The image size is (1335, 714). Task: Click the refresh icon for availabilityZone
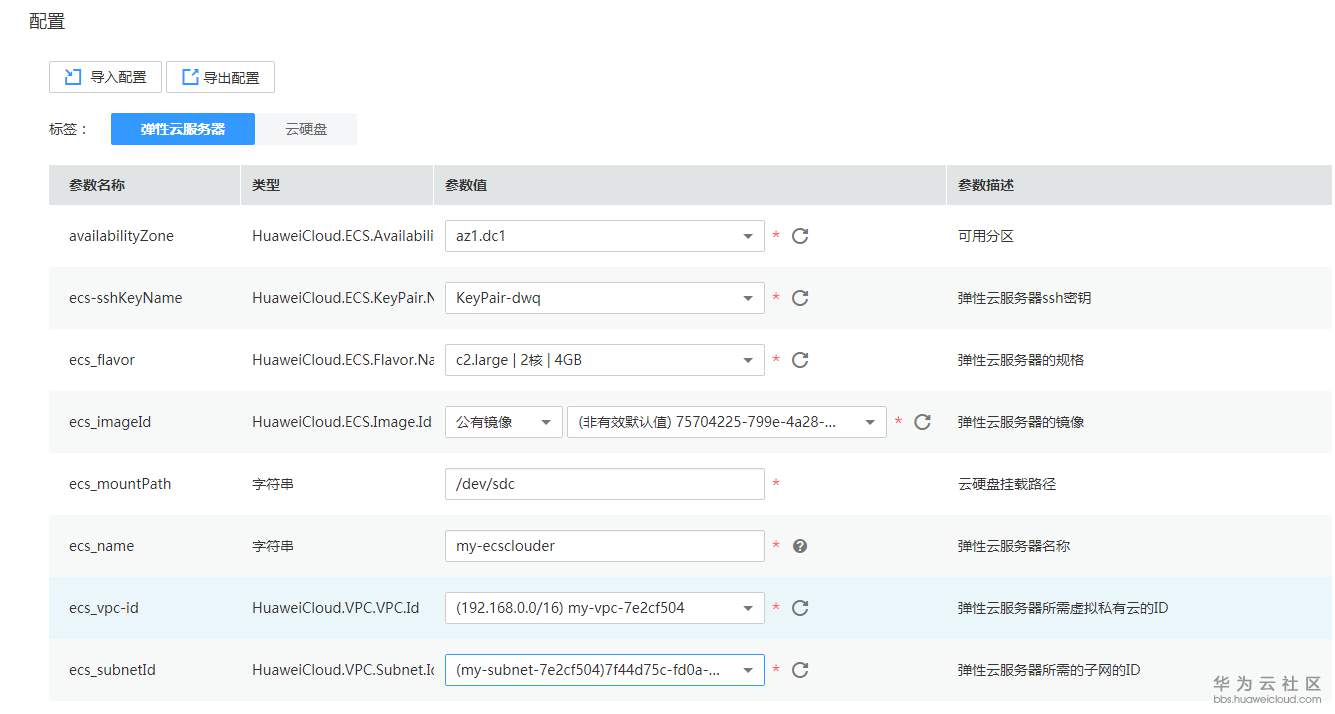pyautogui.click(x=800, y=236)
